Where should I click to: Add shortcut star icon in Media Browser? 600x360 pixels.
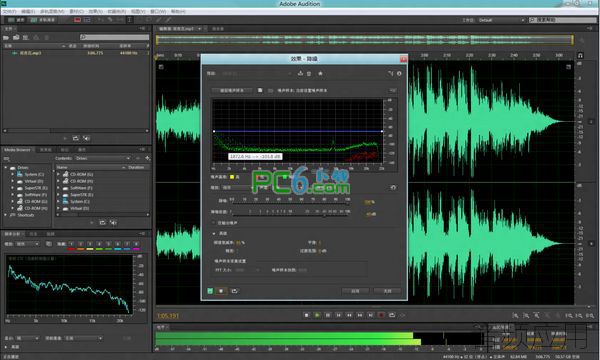pos(148,158)
